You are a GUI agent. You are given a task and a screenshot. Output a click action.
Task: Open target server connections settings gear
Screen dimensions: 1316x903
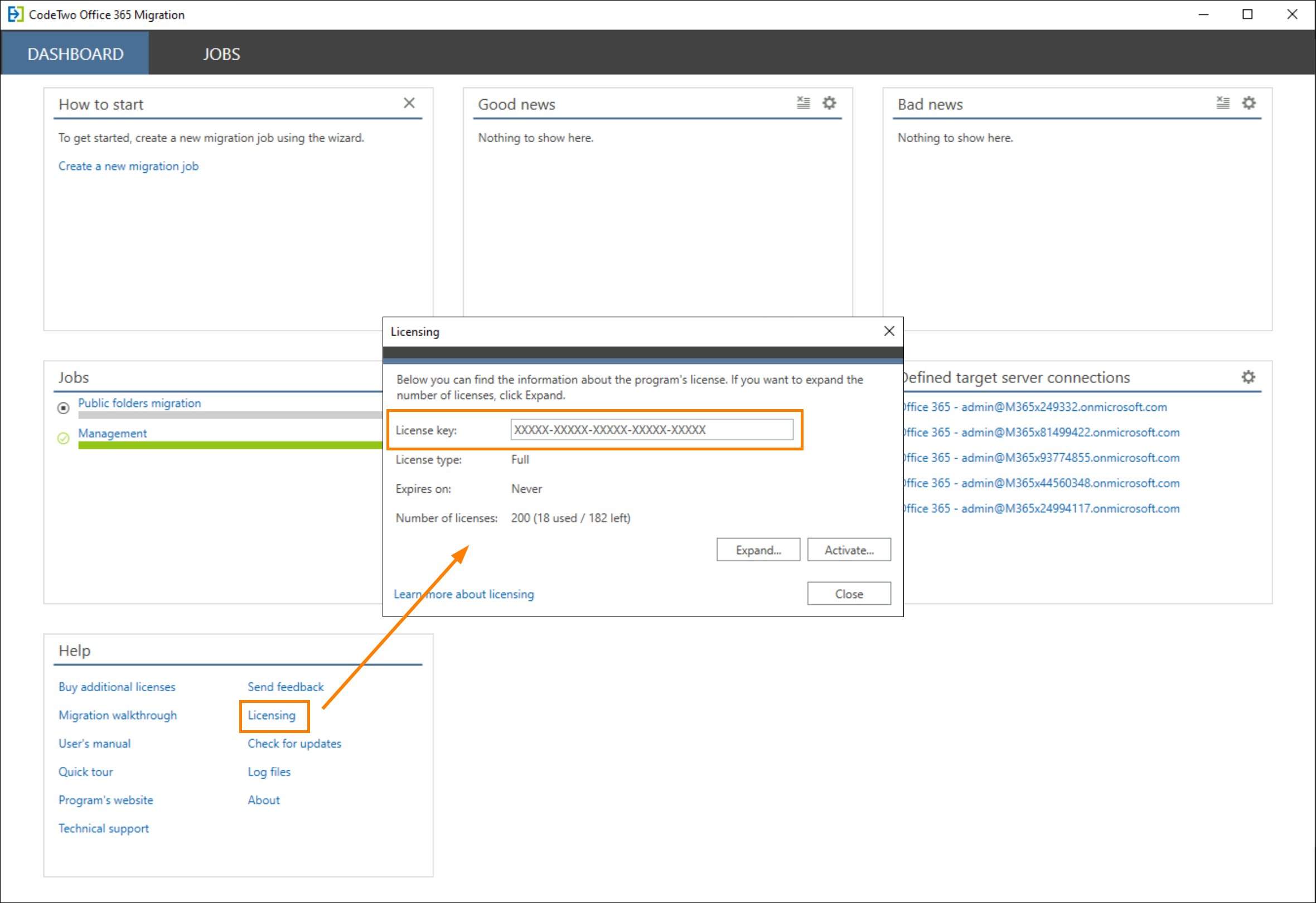1249,377
